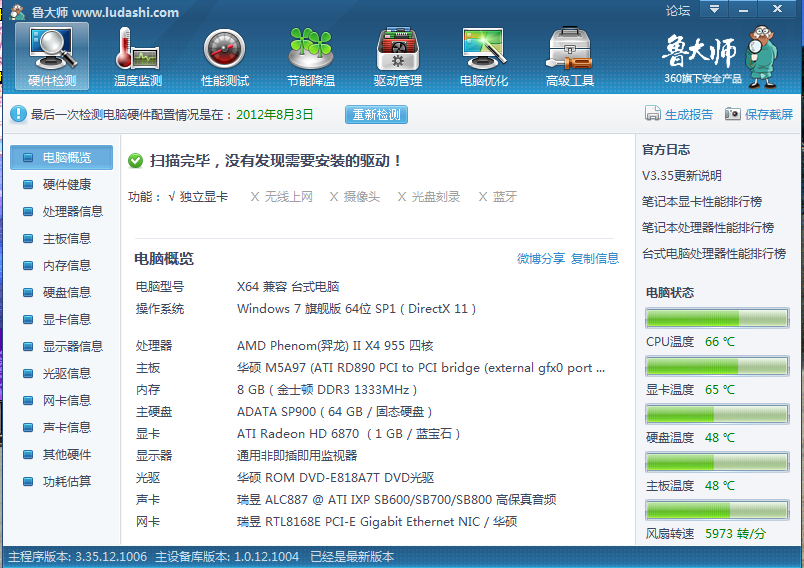Open the 论坛 forum link

coord(678,10)
